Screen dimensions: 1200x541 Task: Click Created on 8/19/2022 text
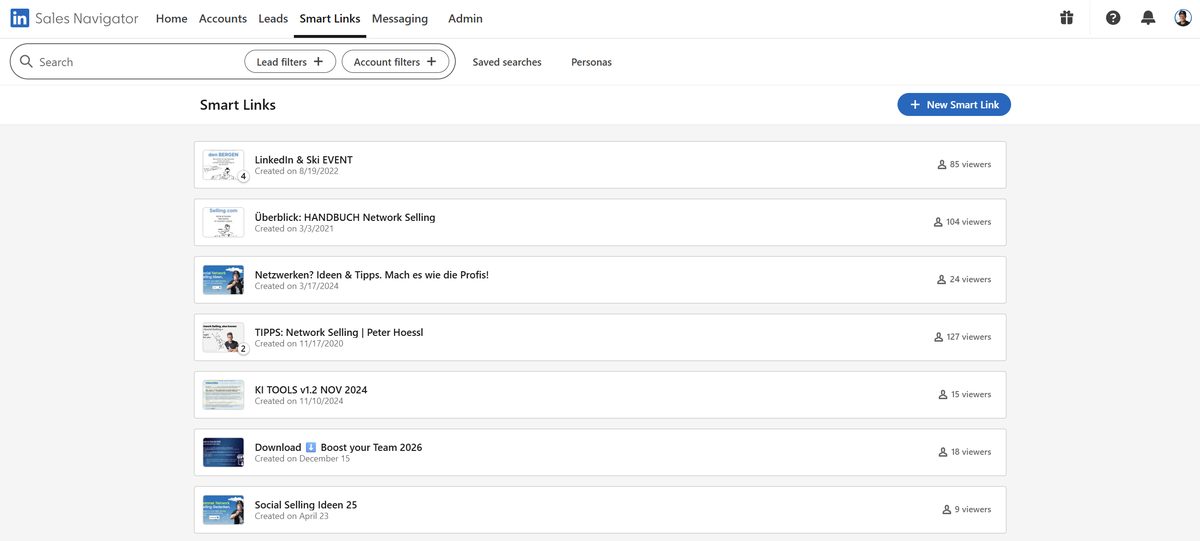tap(297, 172)
